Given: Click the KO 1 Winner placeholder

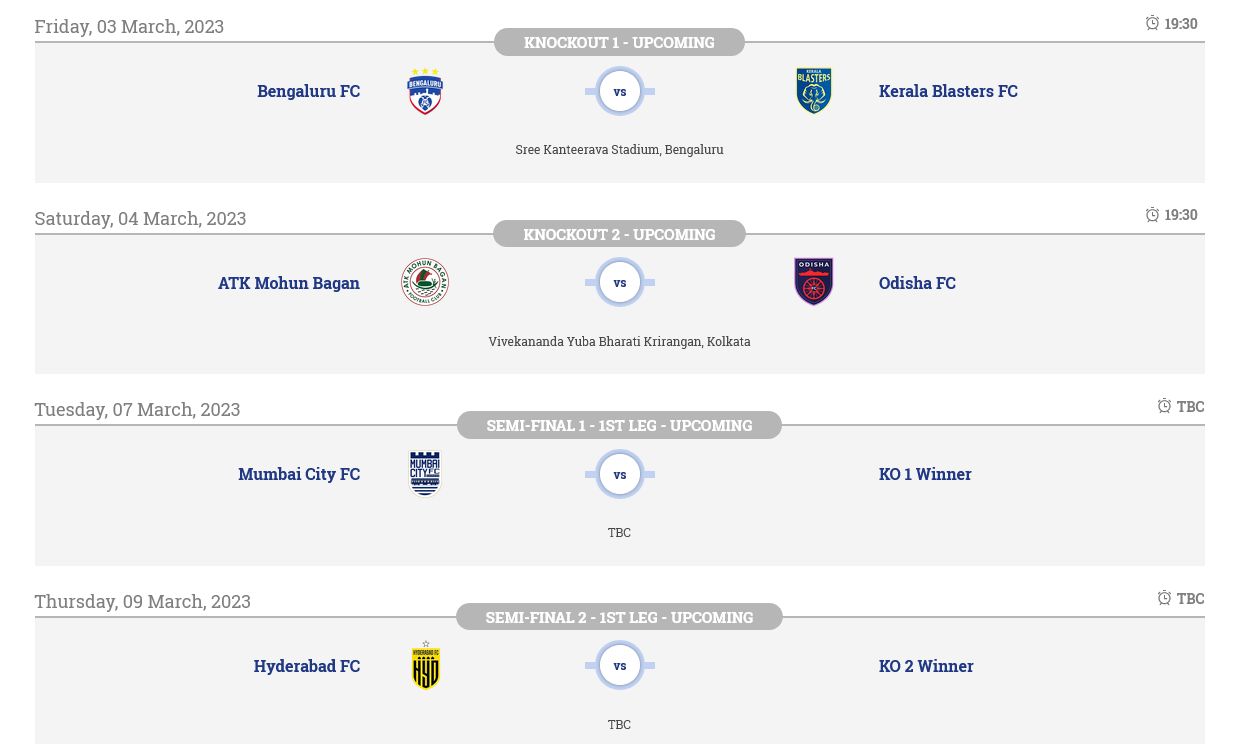Looking at the screenshot, I should pyautogui.click(x=924, y=474).
